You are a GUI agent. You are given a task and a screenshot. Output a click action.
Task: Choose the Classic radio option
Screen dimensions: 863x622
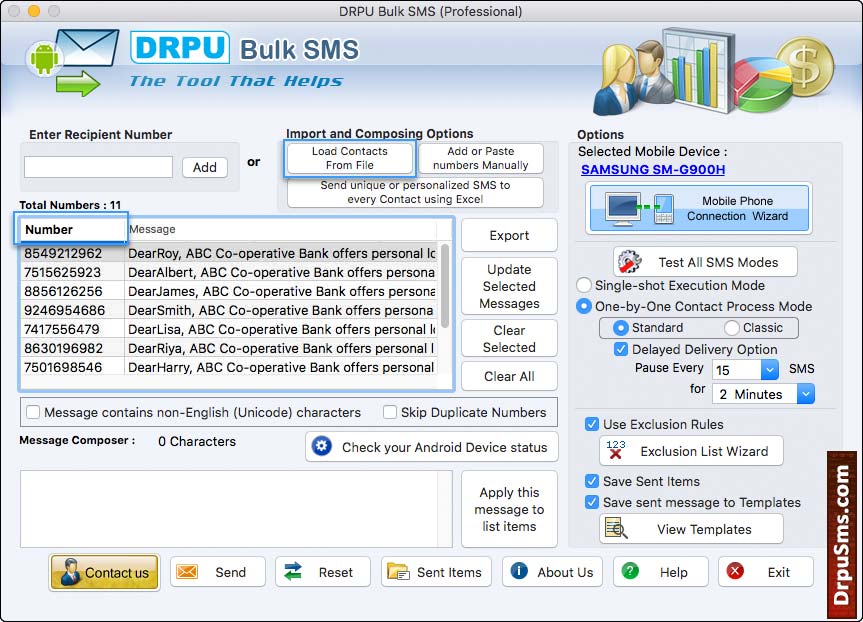(731, 328)
